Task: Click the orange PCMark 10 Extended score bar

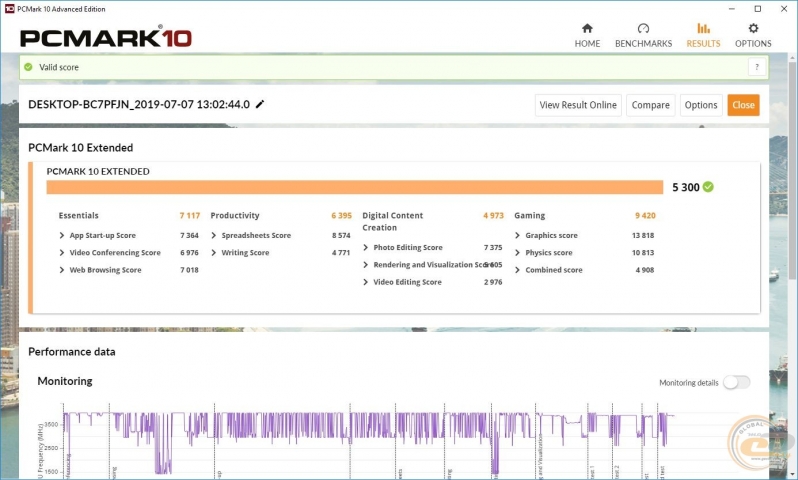Action: 355,187
